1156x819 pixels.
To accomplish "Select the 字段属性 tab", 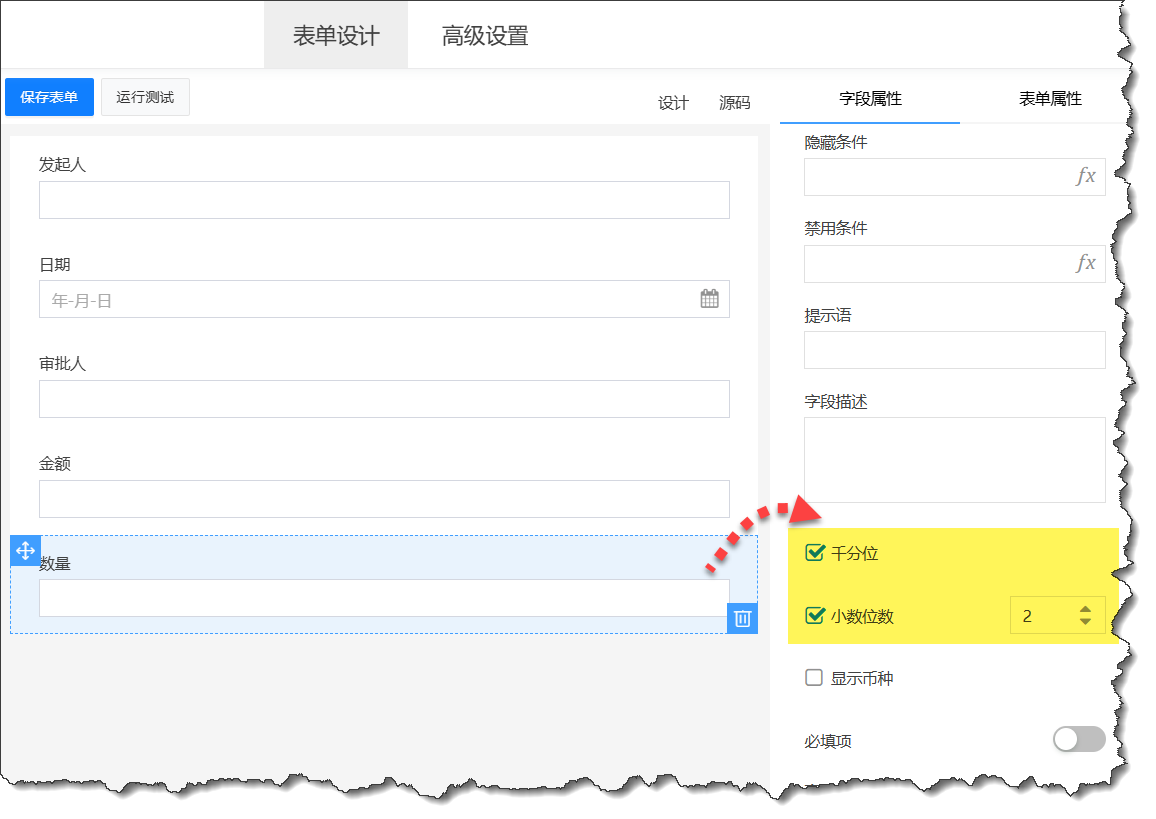I will point(870,99).
